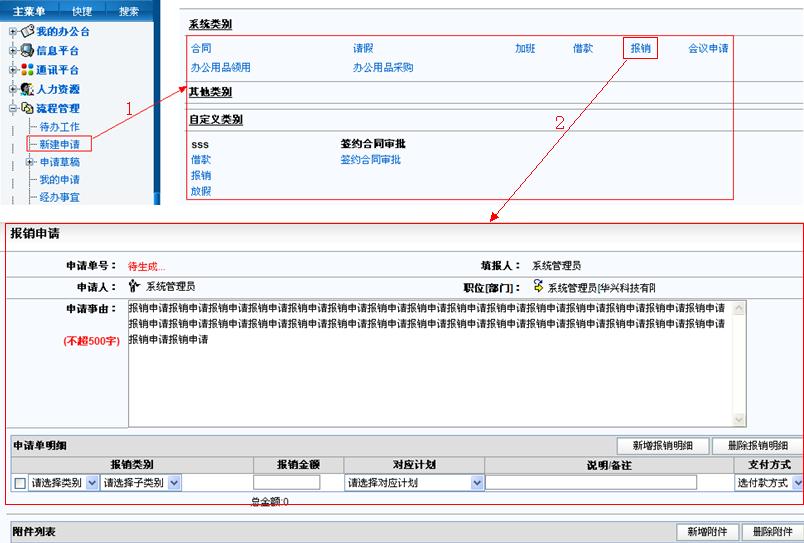The height and width of the screenshot is (543, 804).
Task: Click the 报销金额 input field
Action: pos(287,483)
